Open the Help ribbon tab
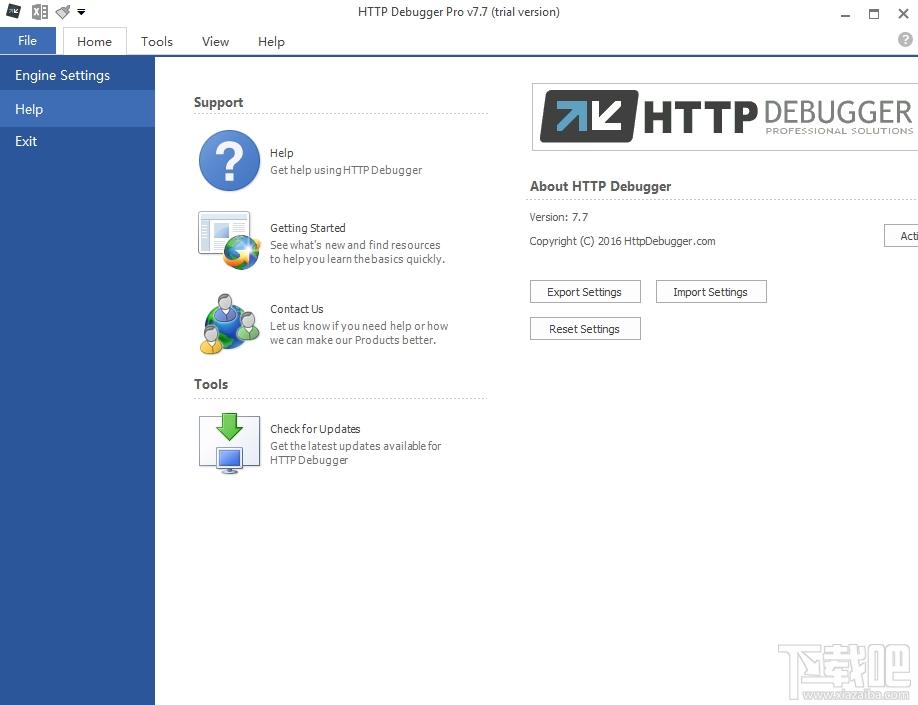918x705 pixels. pyautogui.click(x=271, y=42)
